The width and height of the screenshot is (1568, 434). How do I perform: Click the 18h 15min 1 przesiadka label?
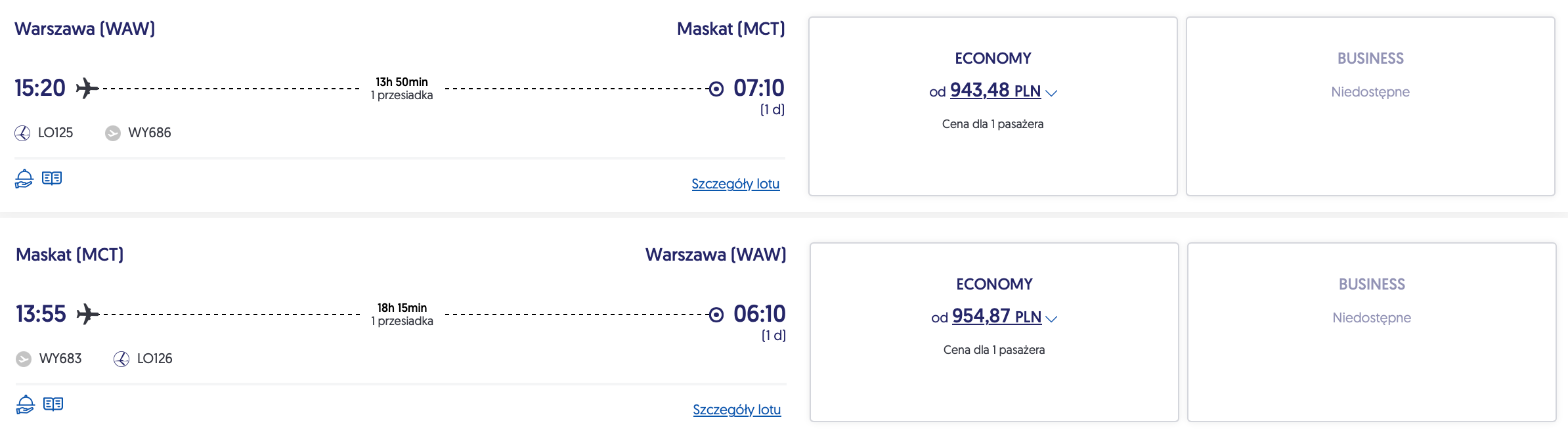(x=402, y=315)
